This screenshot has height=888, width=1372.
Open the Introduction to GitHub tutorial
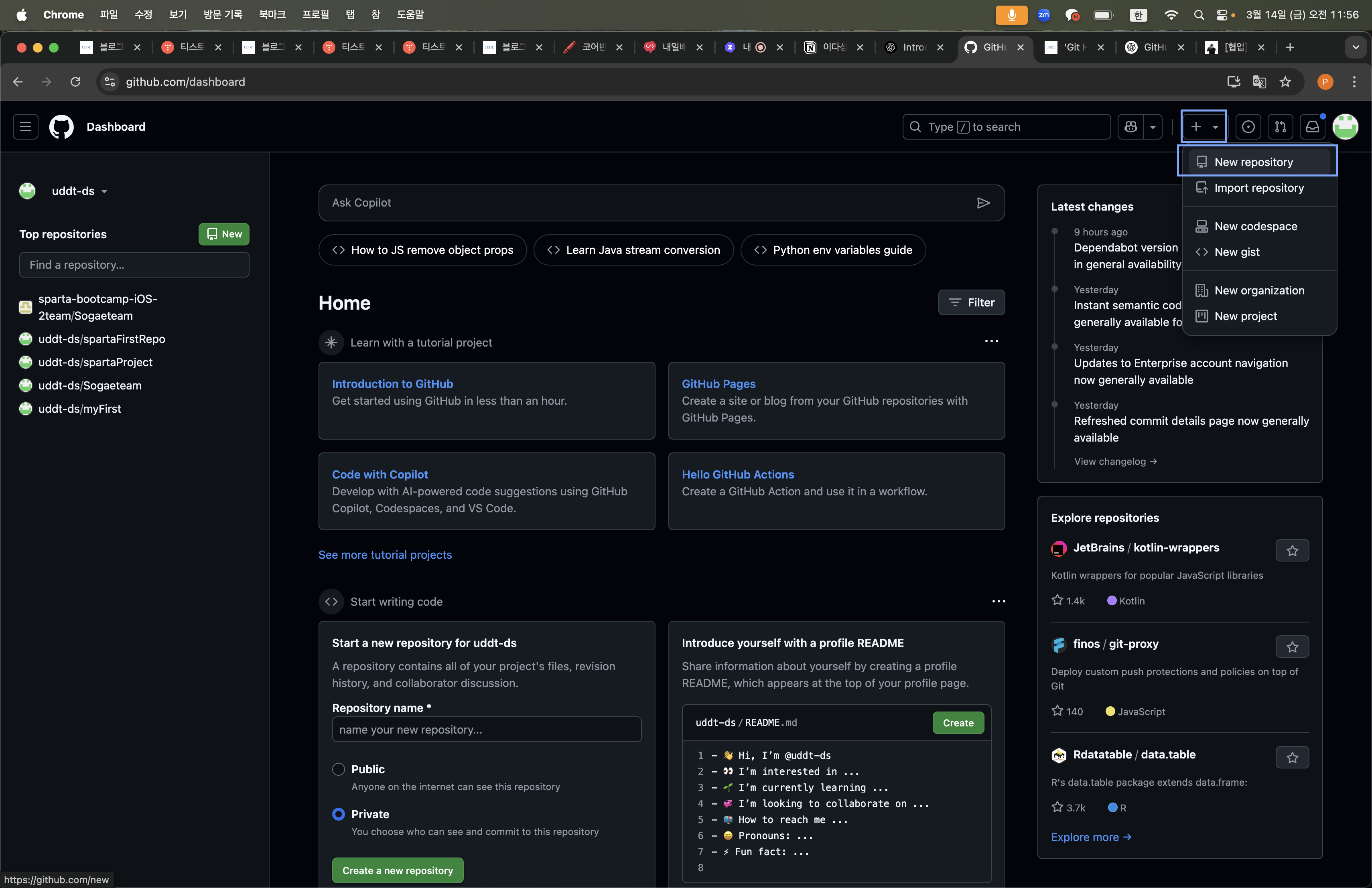(x=393, y=384)
